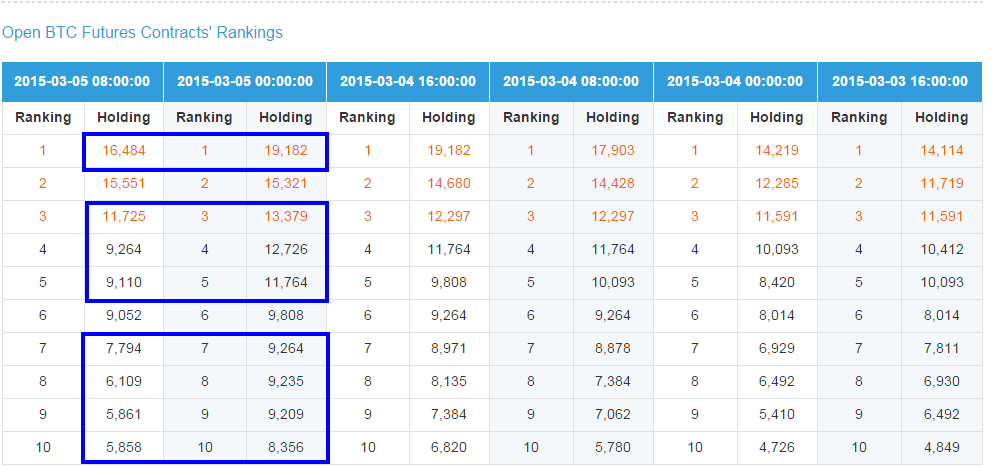Click the holding value 13,379
The height and width of the screenshot is (466, 997).
point(285,217)
